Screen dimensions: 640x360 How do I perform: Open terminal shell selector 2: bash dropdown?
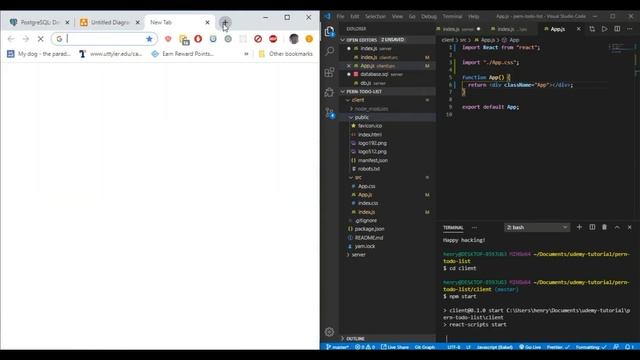(x=537, y=227)
